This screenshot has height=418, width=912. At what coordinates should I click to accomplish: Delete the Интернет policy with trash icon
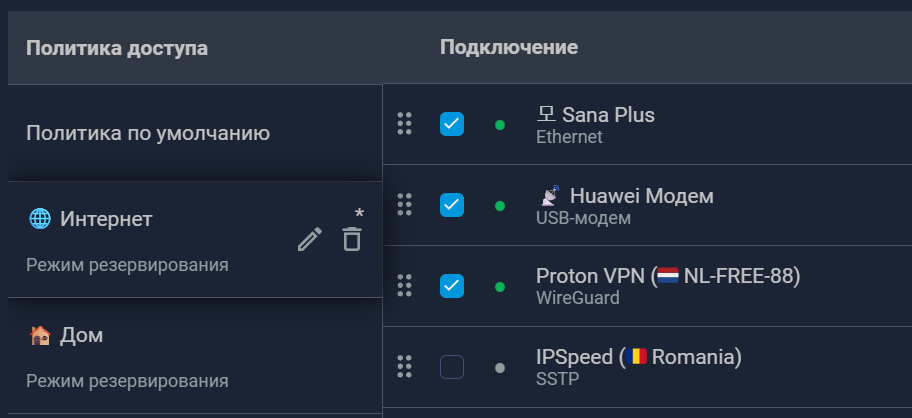[x=352, y=239]
